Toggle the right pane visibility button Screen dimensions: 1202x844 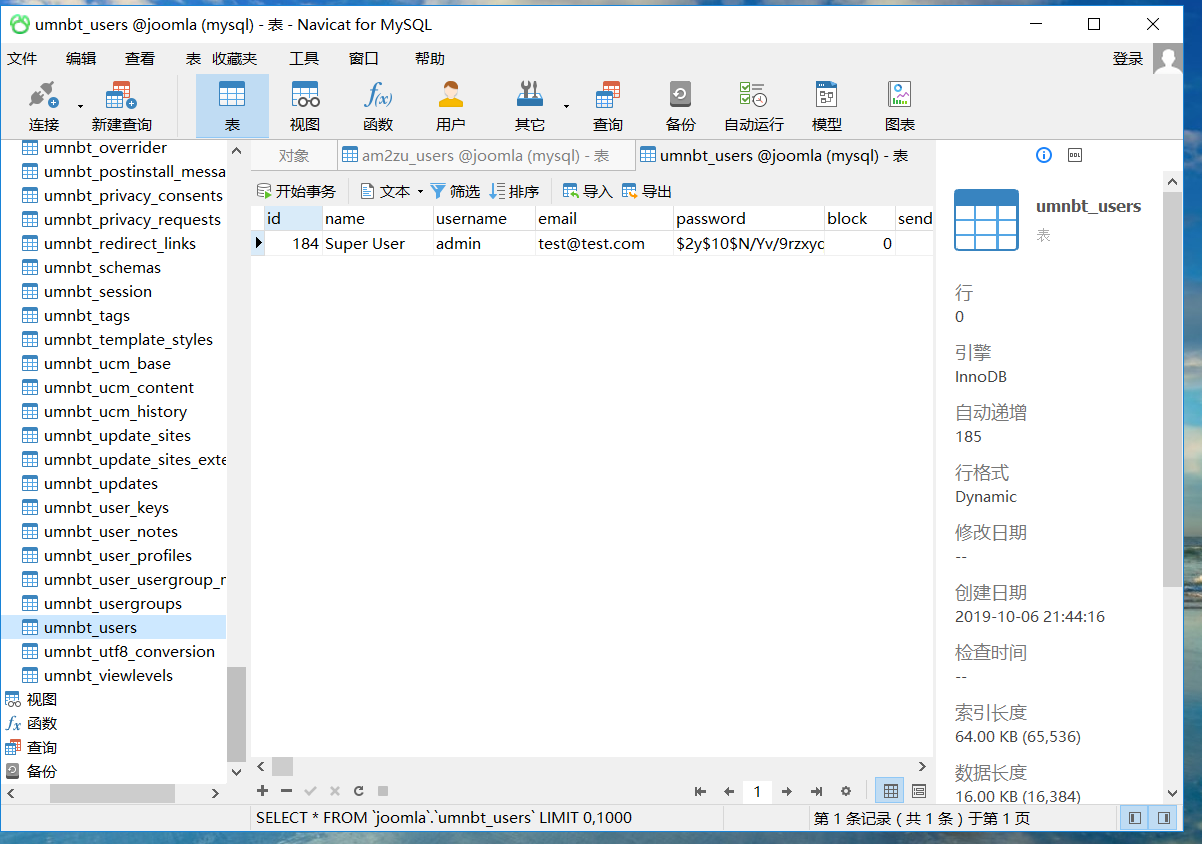click(1164, 818)
